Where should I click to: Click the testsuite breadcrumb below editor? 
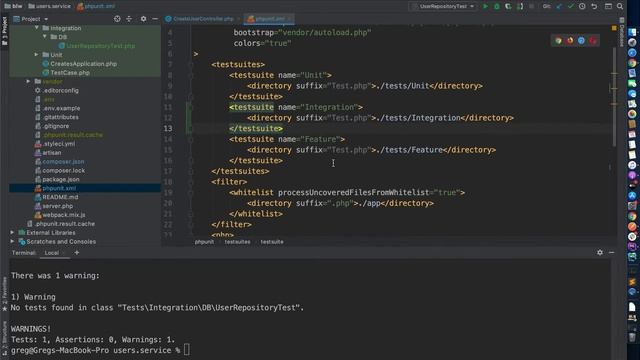coord(272,242)
